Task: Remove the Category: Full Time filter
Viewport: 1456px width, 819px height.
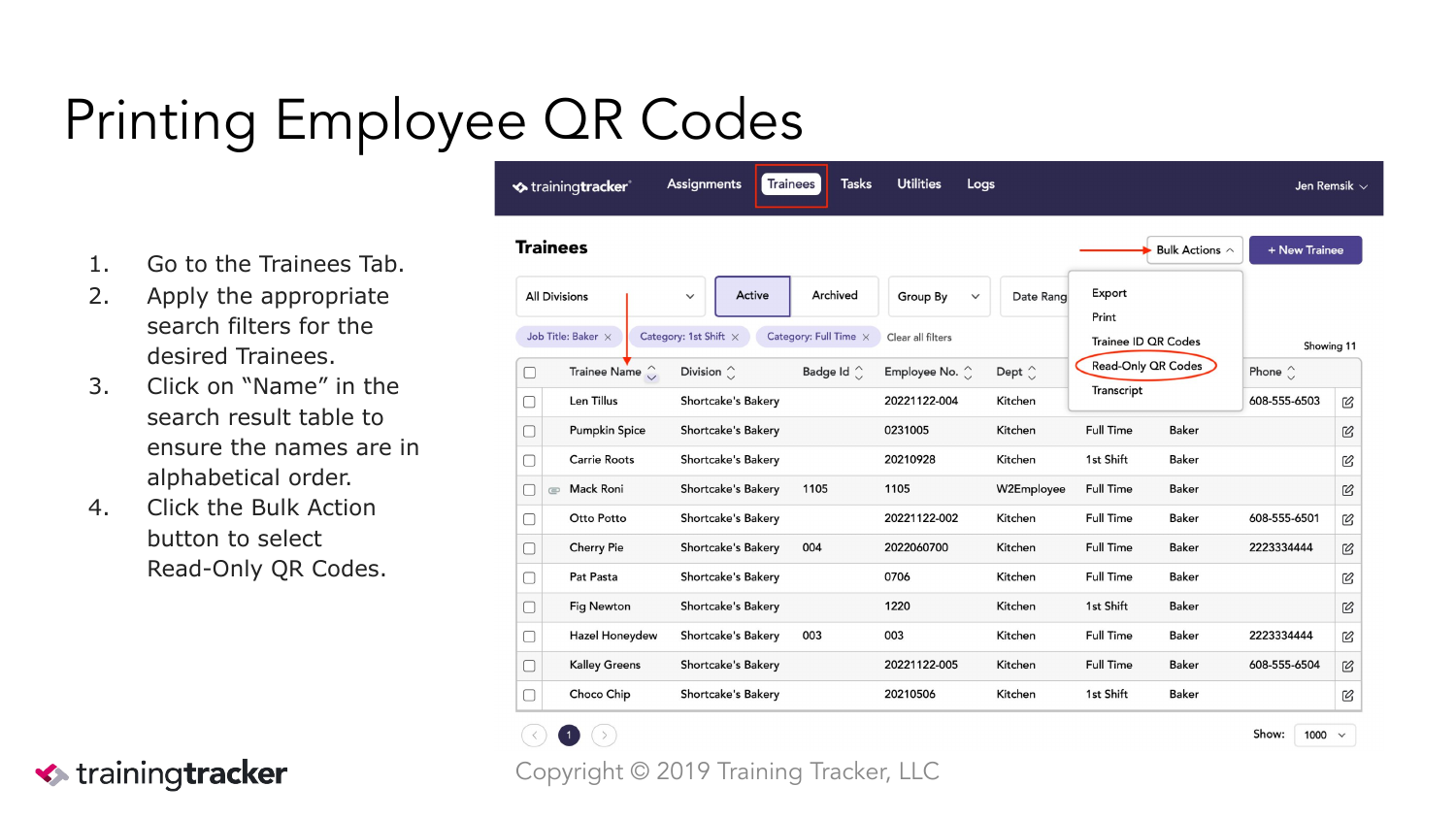Action: pos(866,338)
